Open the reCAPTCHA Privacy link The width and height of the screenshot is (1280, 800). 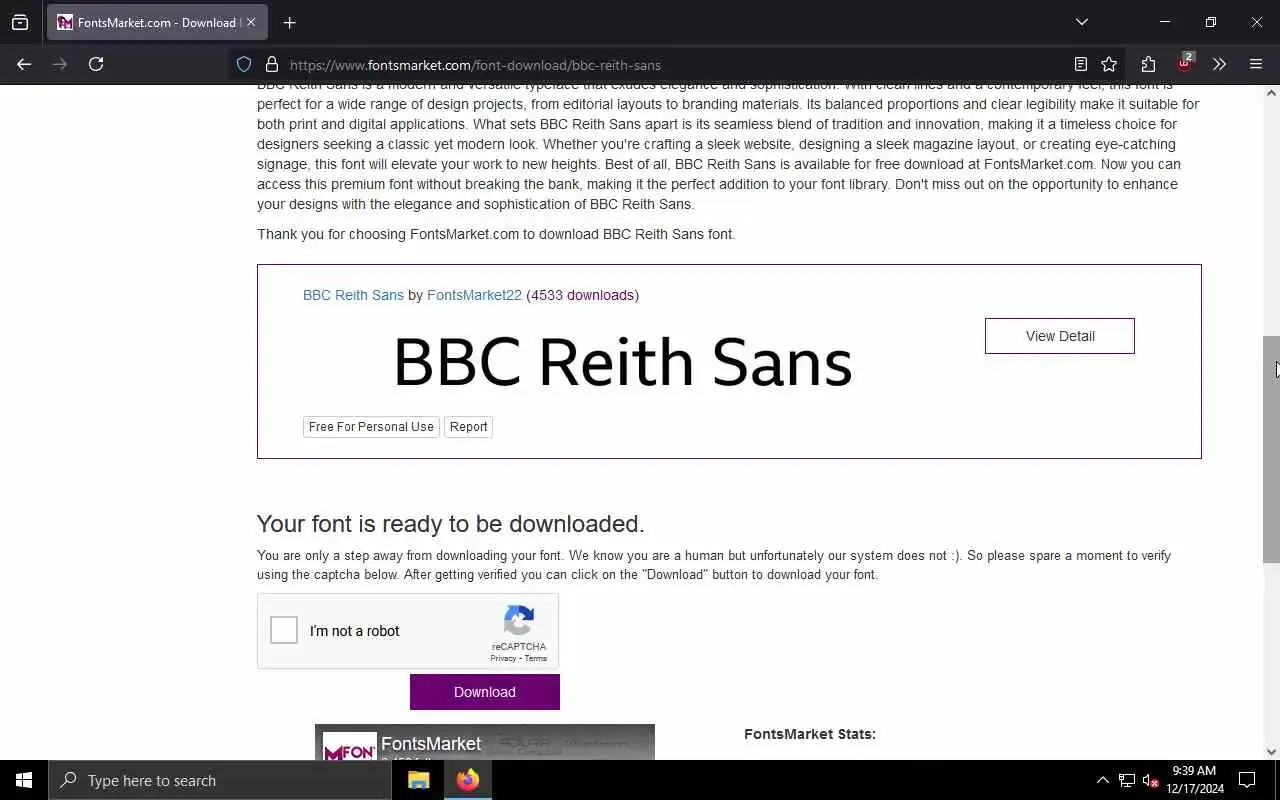[x=503, y=658]
